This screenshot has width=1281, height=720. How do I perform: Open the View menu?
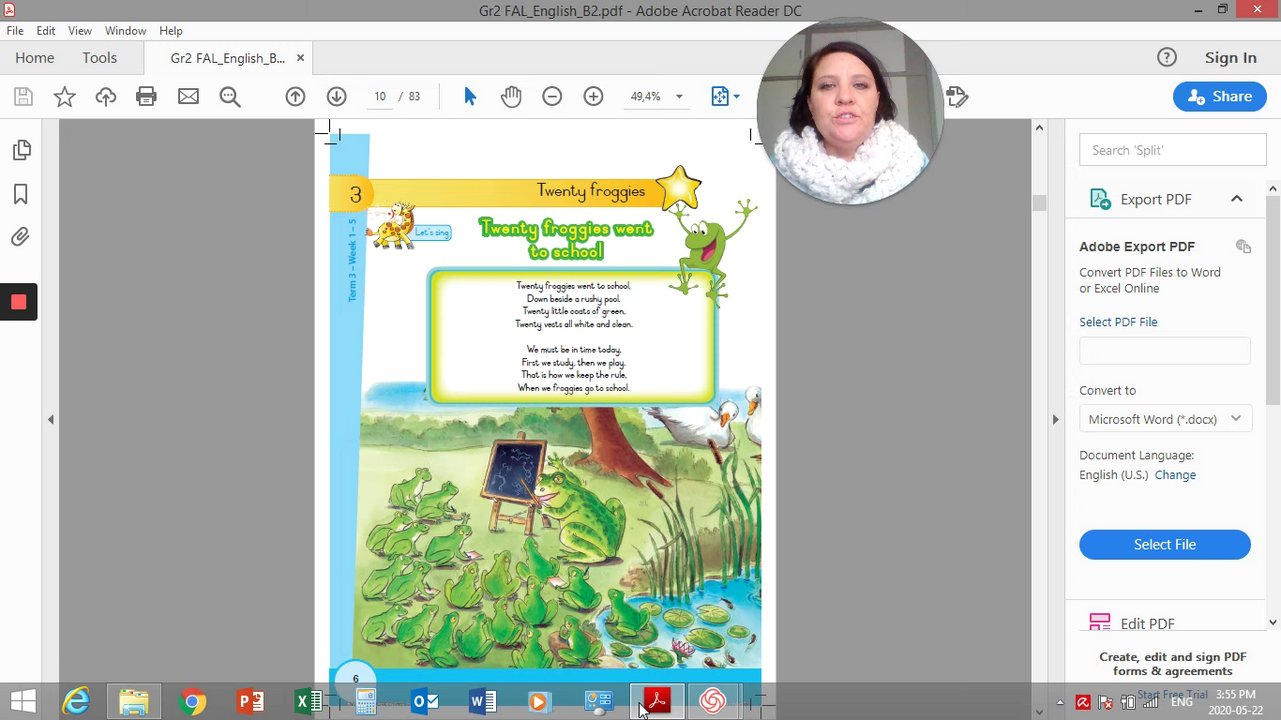80,31
